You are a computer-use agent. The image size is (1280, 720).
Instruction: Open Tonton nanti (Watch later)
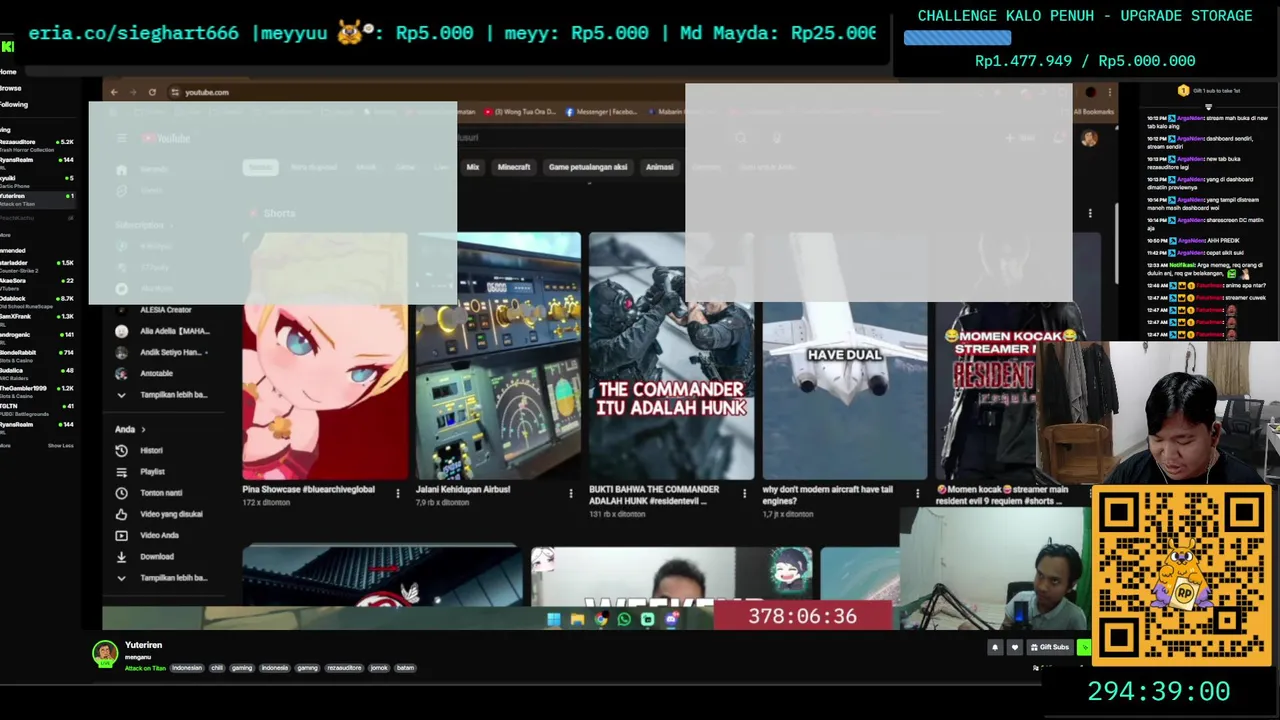point(148,493)
